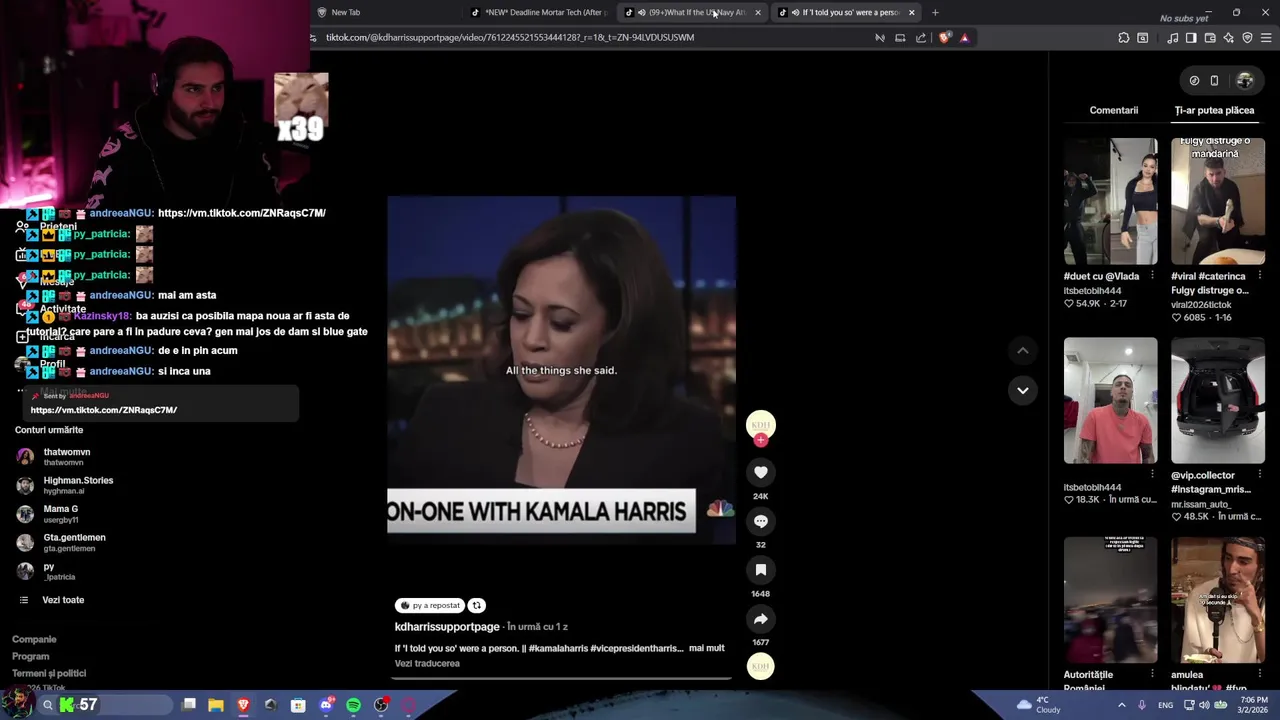Follow kdharrissupportpage via the red plus badge
The image size is (1280, 720).
coord(761,440)
